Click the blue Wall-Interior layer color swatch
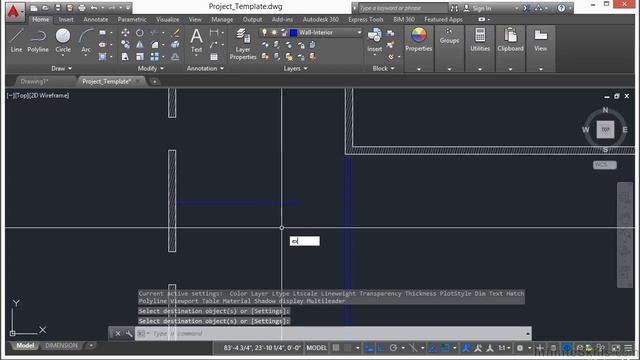The image size is (640, 360). coord(293,33)
